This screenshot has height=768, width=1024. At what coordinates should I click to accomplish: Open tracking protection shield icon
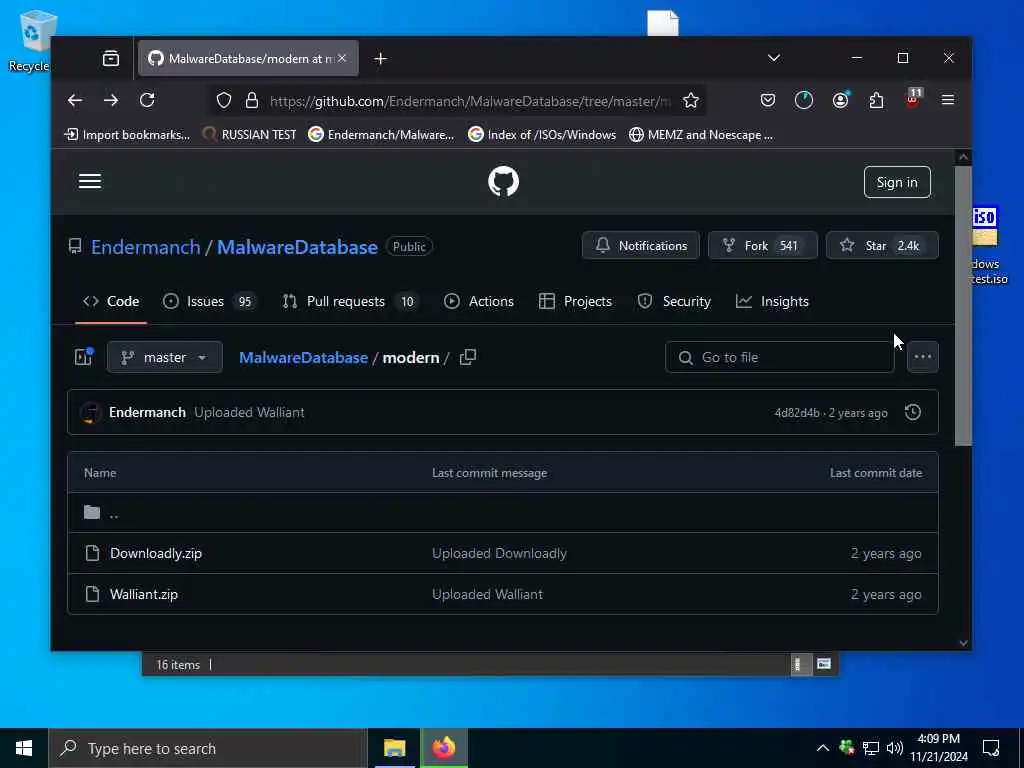pos(224,101)
